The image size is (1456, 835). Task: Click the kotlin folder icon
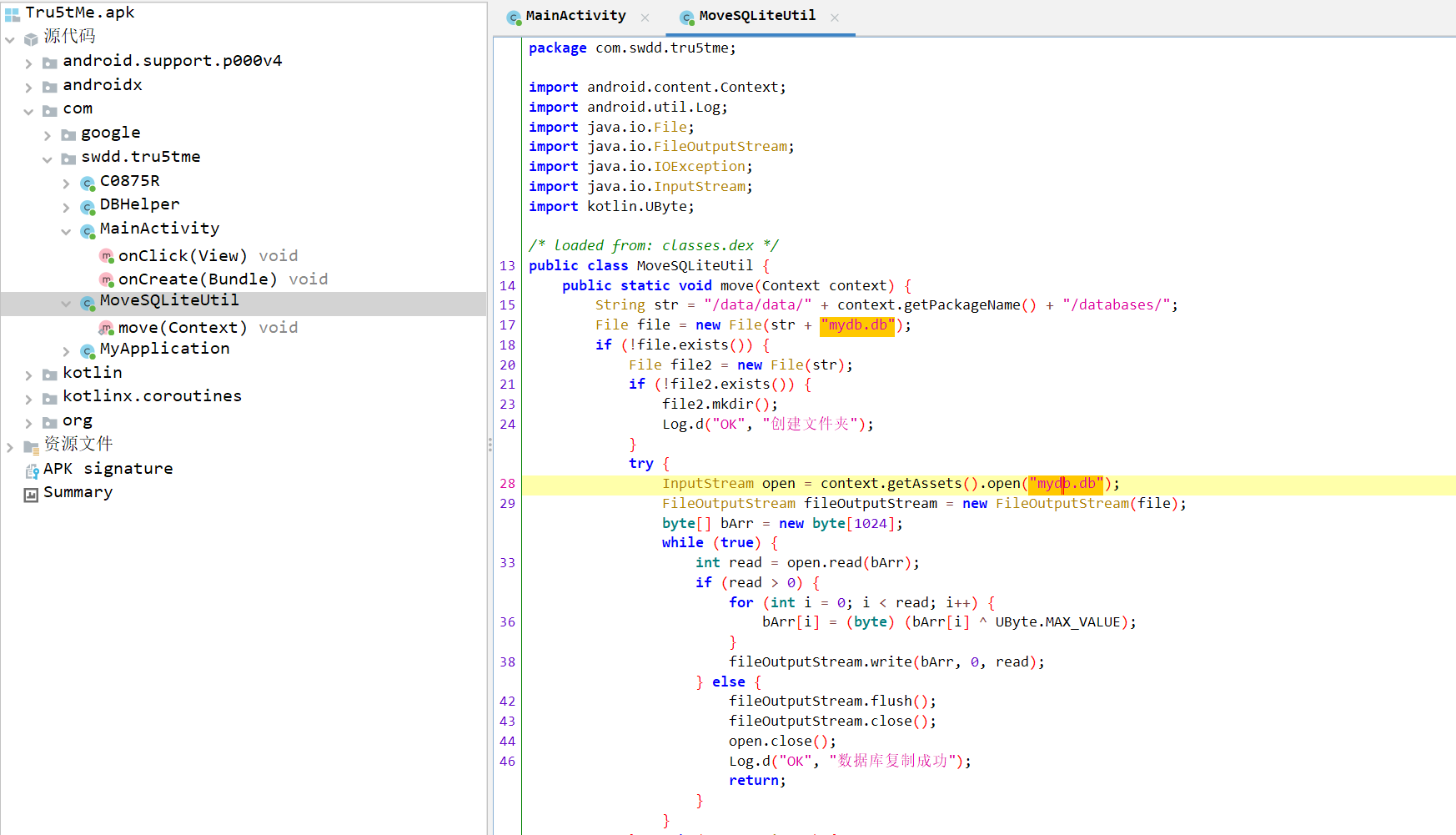(x=50, y=375)
